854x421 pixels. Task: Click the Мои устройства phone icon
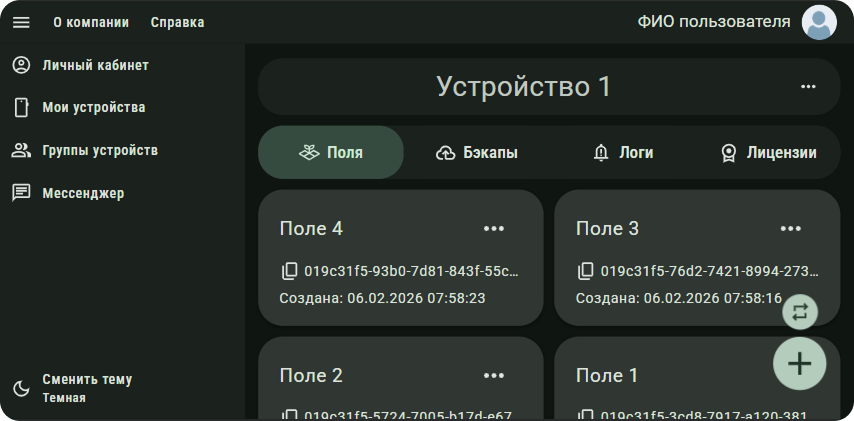click(x=21, y=108)
